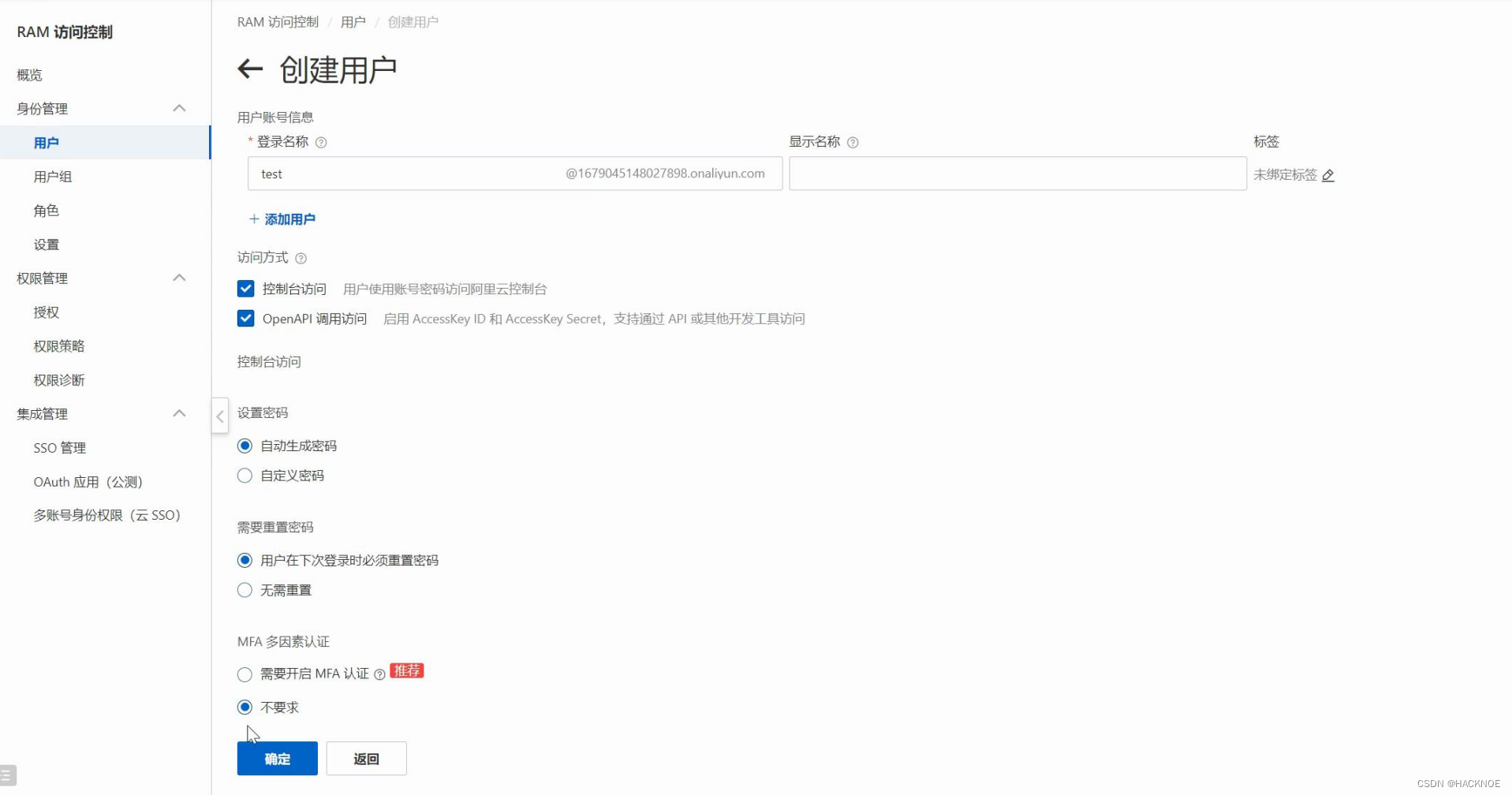Select 无需重置 radio option
This screenshot has width=1512, height=795.
245,590
